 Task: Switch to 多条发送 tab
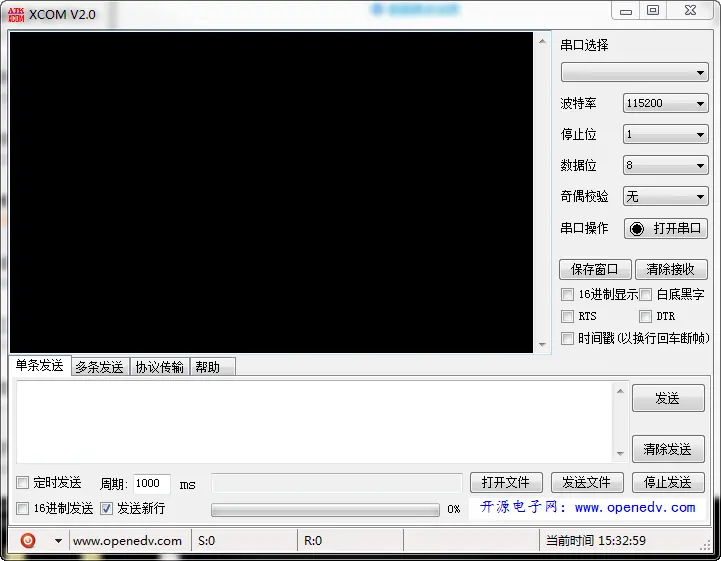coord(100,367)
